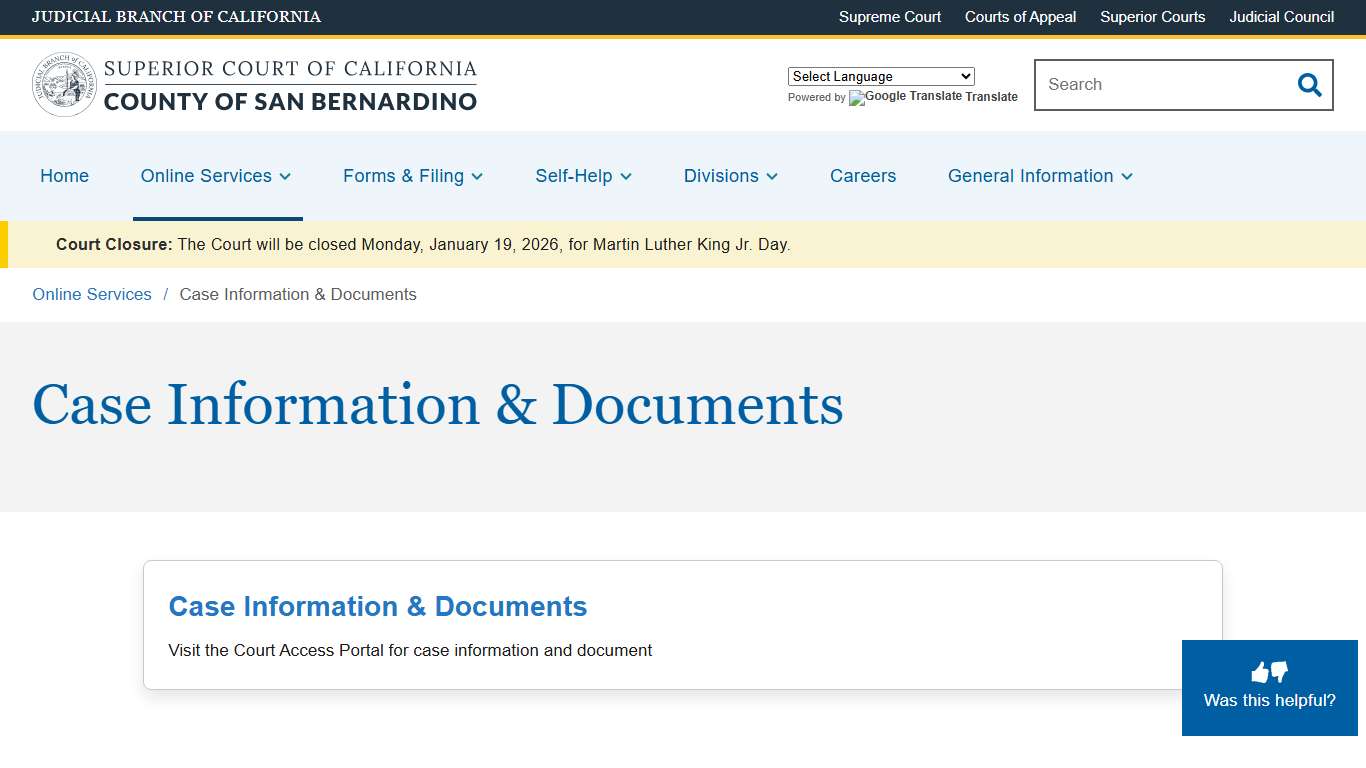The width and height of the screenshot is (1366, 768).
Task: Open the Judicial Council link
Action: 1281,17
